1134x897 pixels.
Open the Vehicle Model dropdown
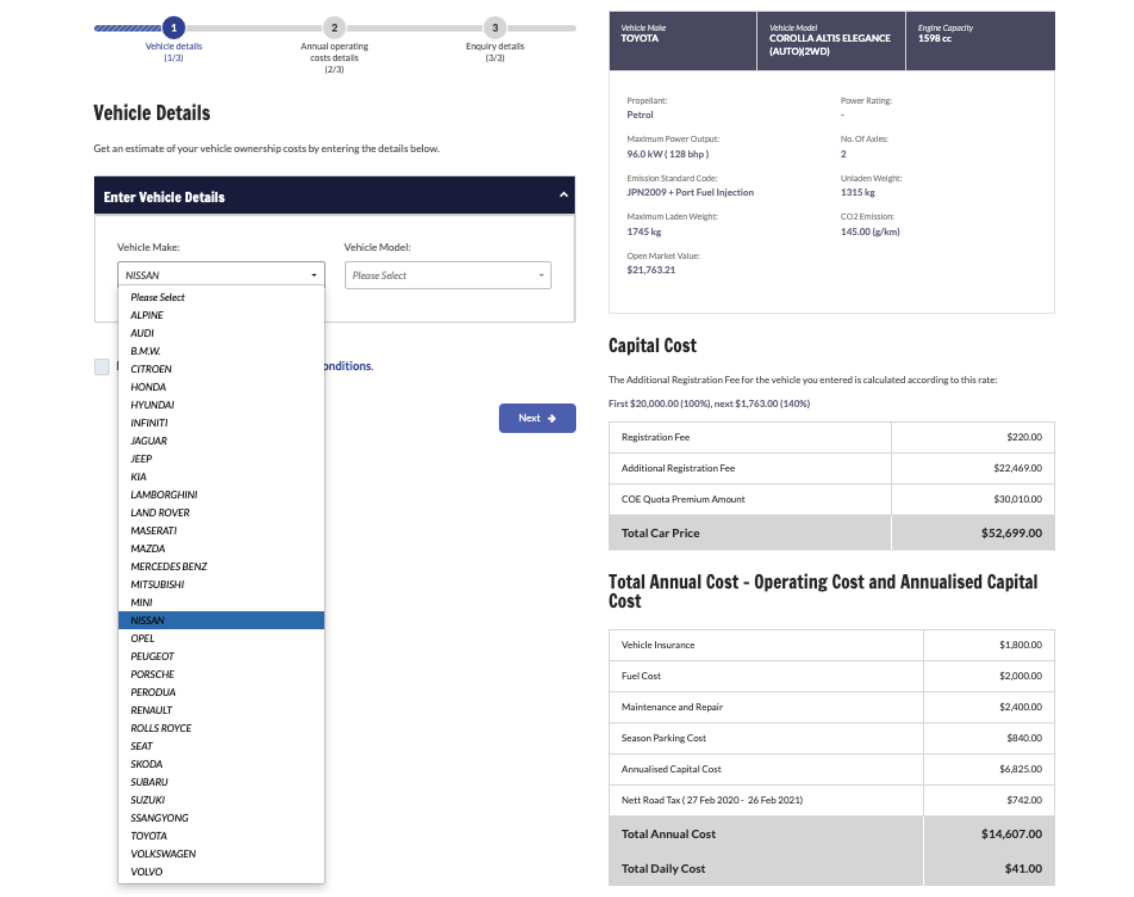tap(447, 275)
